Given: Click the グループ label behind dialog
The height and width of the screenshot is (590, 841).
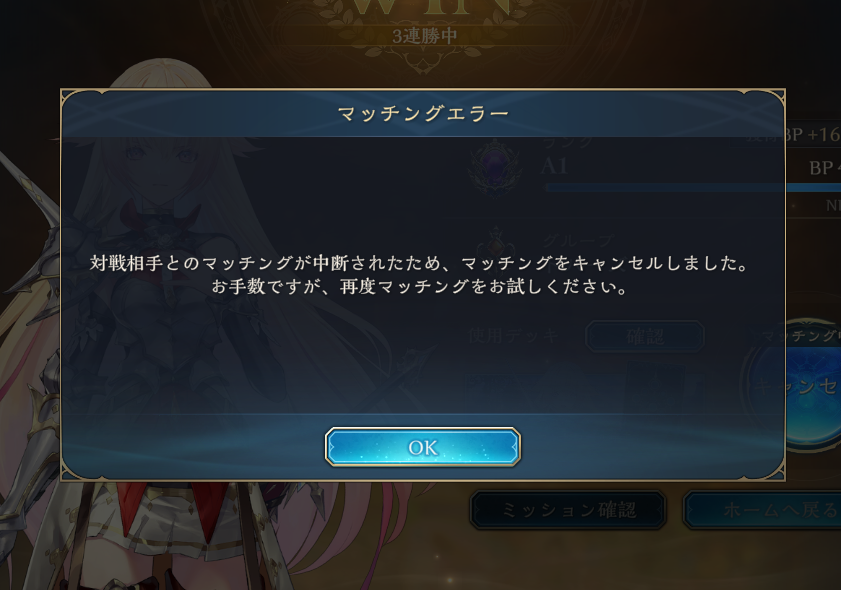Looking at the screenshot, I should pyautogui.click(x=578, y=241).
